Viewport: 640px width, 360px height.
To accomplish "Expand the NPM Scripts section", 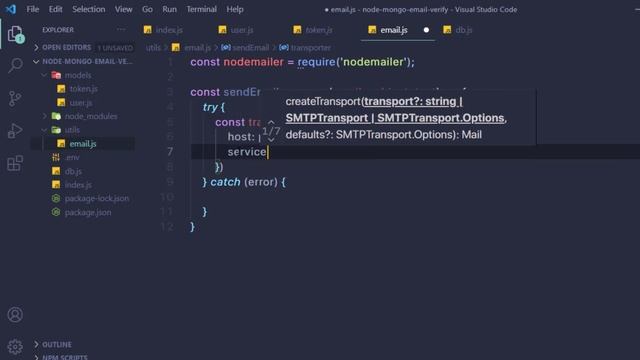I will [x=65, y=357].
